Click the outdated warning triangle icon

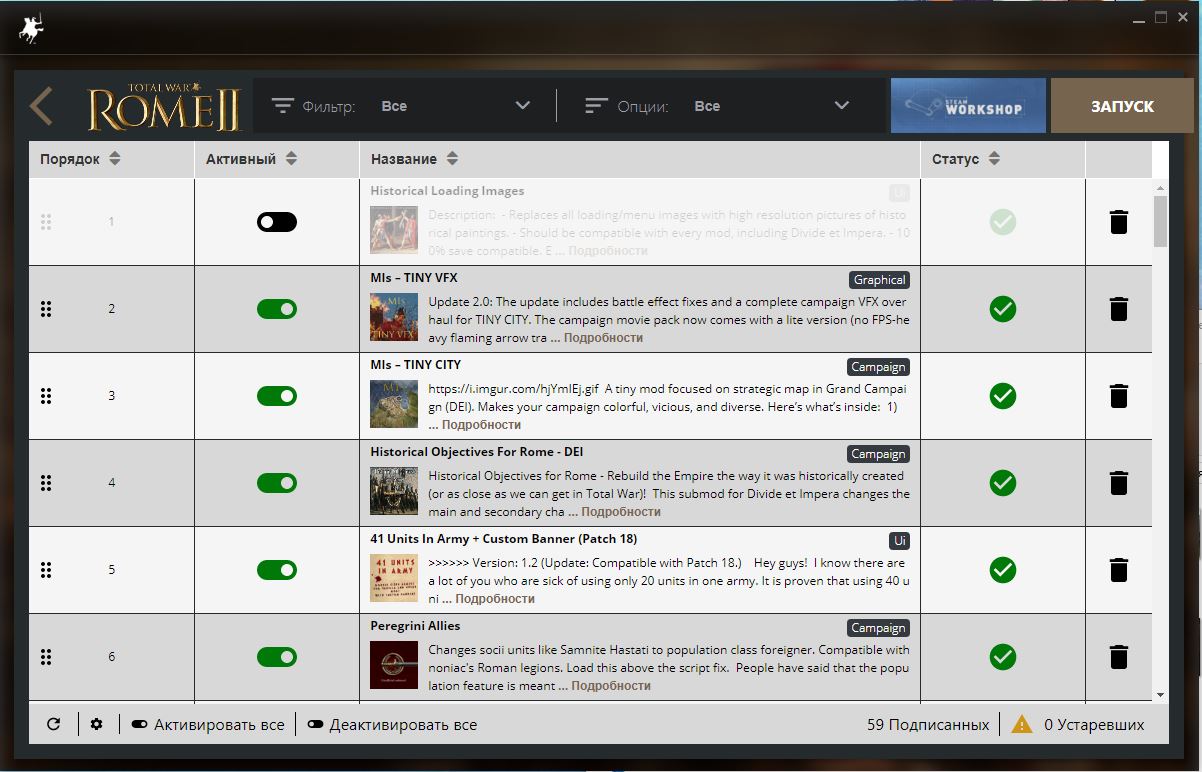pyautogui.click(x=1022, y=724)
